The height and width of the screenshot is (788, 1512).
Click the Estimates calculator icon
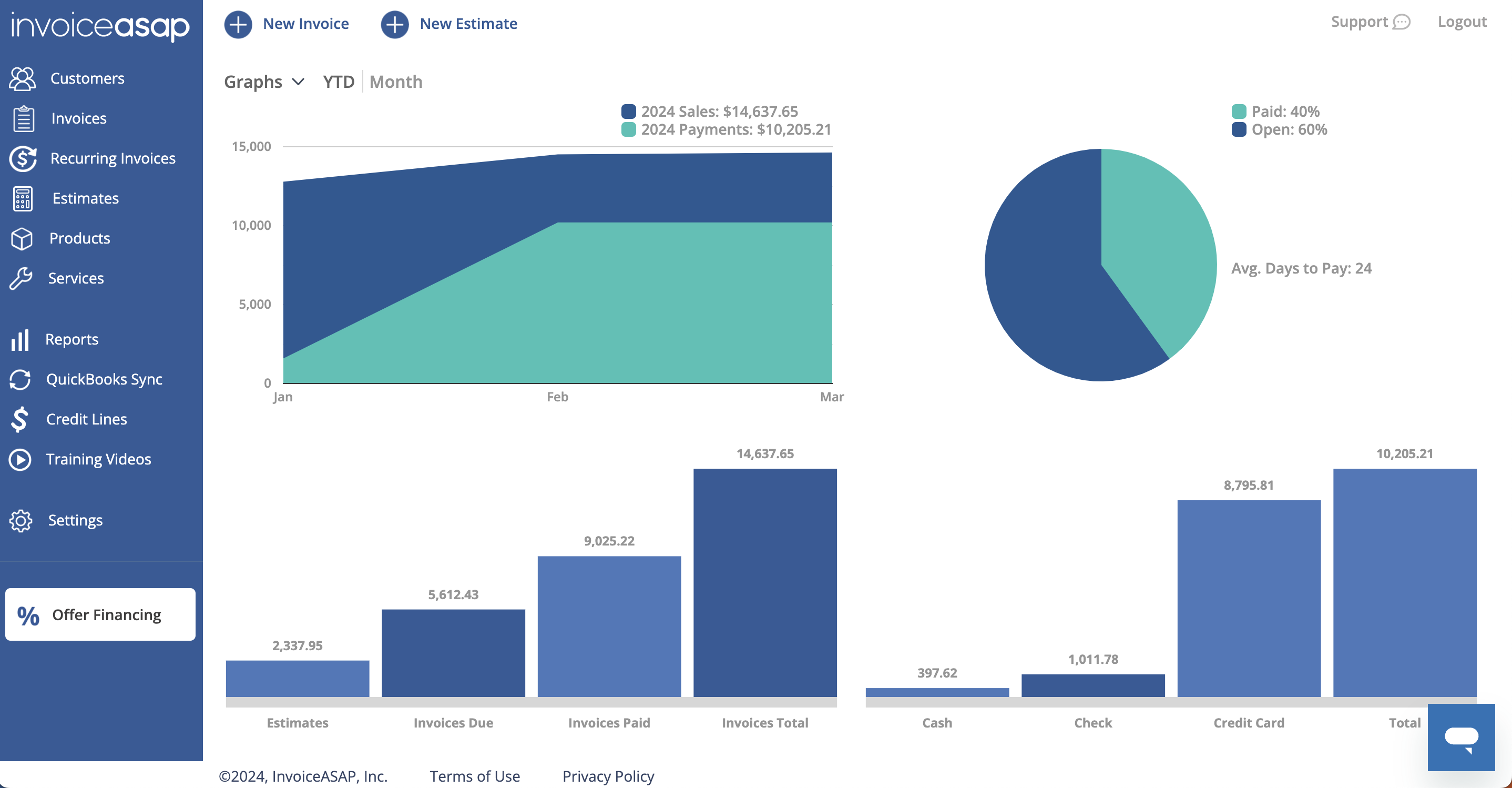(21, 198)
